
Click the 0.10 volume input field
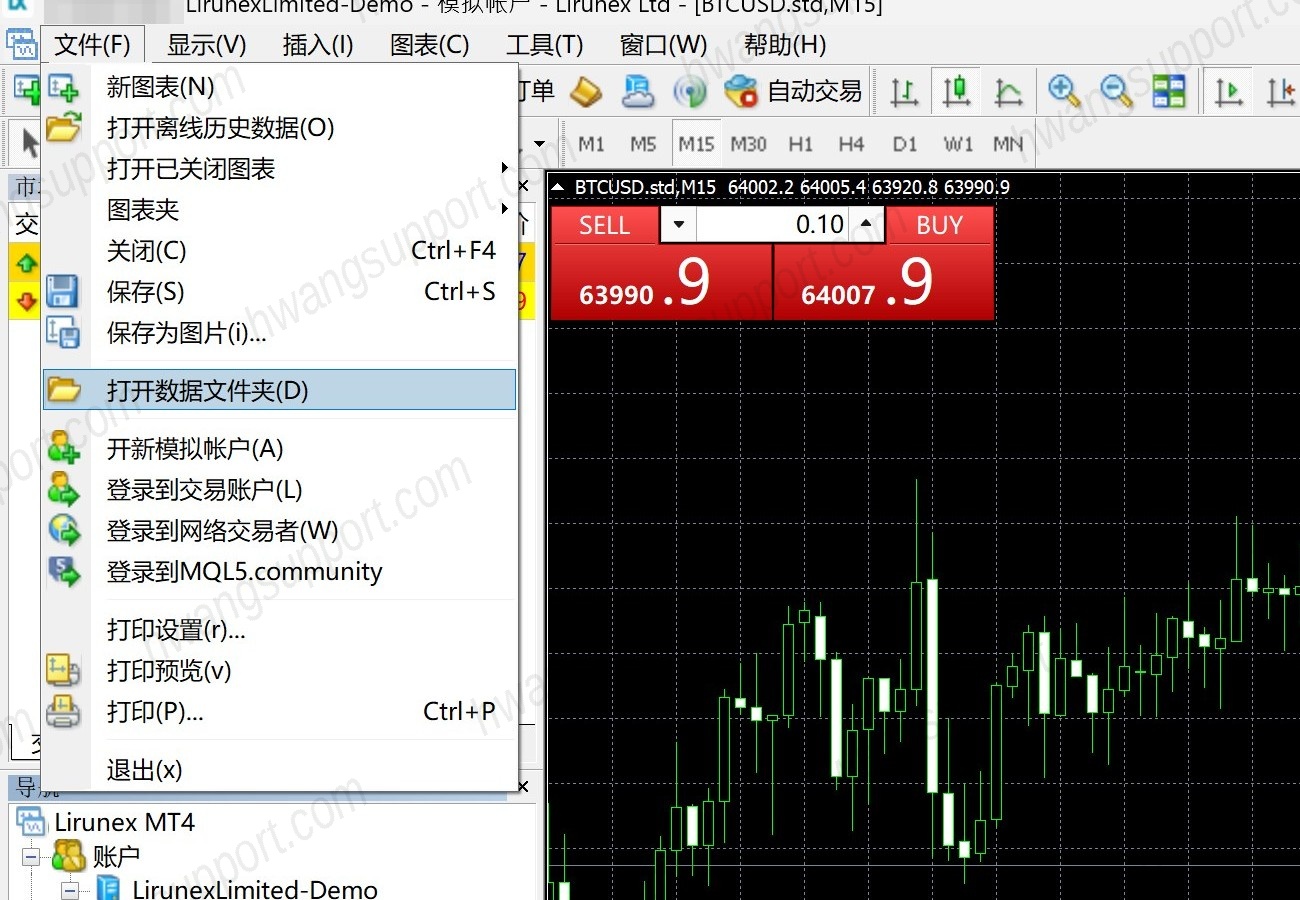pos(772,225)
